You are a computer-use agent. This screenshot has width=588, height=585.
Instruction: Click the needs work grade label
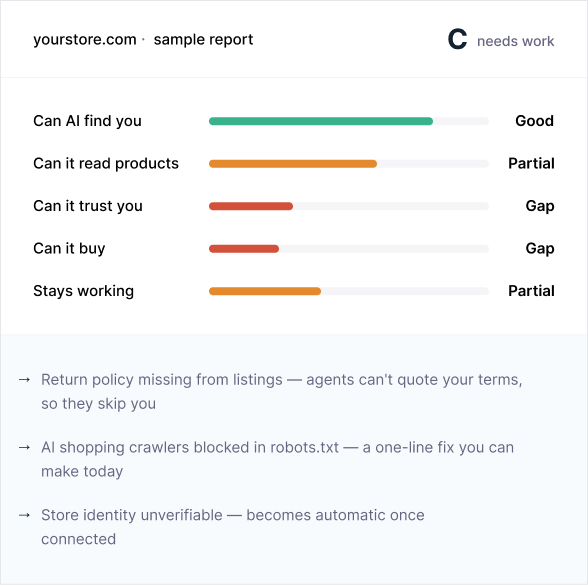pyautogui.click(x=516, y=41)
